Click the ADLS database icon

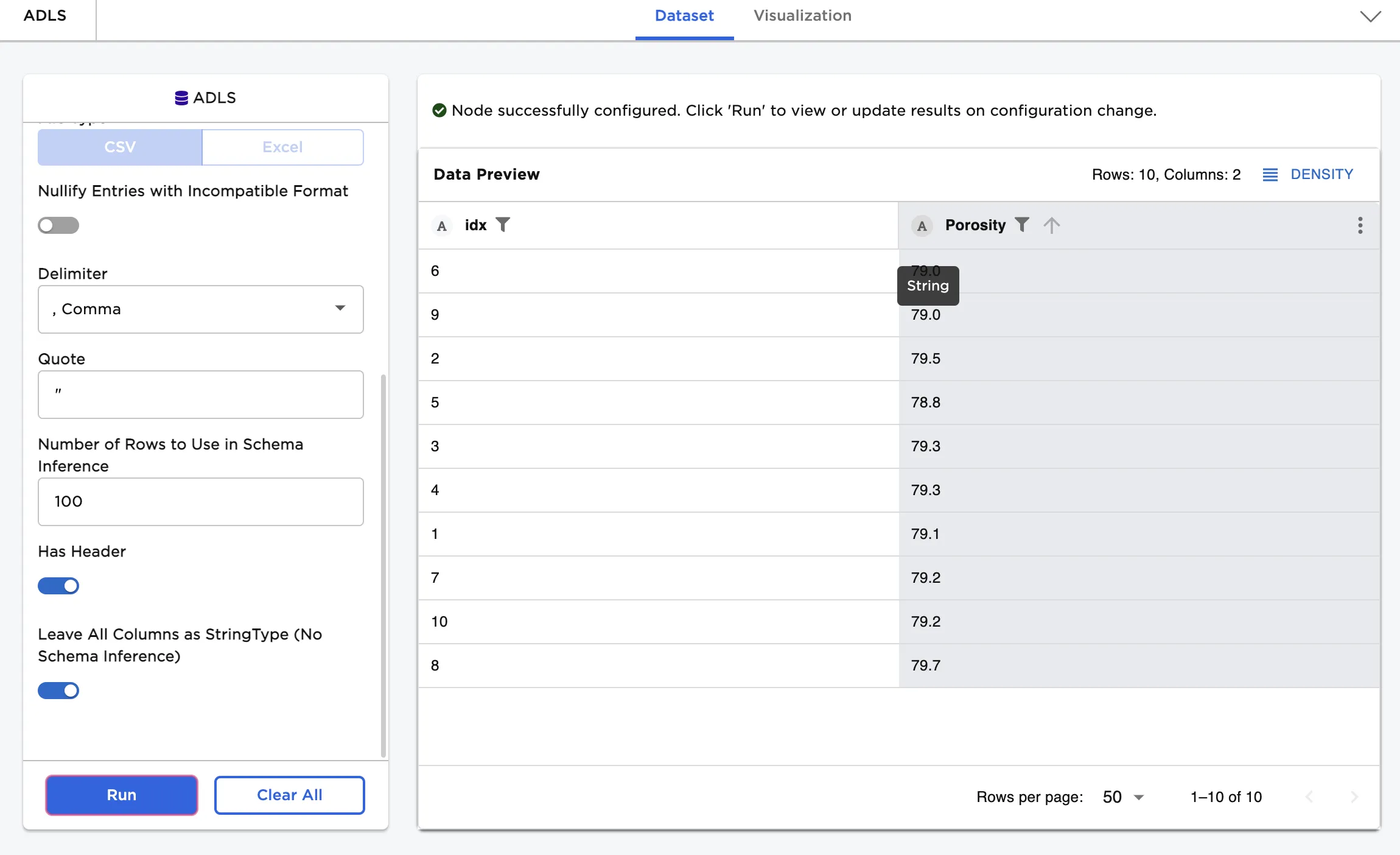(181, 98)
